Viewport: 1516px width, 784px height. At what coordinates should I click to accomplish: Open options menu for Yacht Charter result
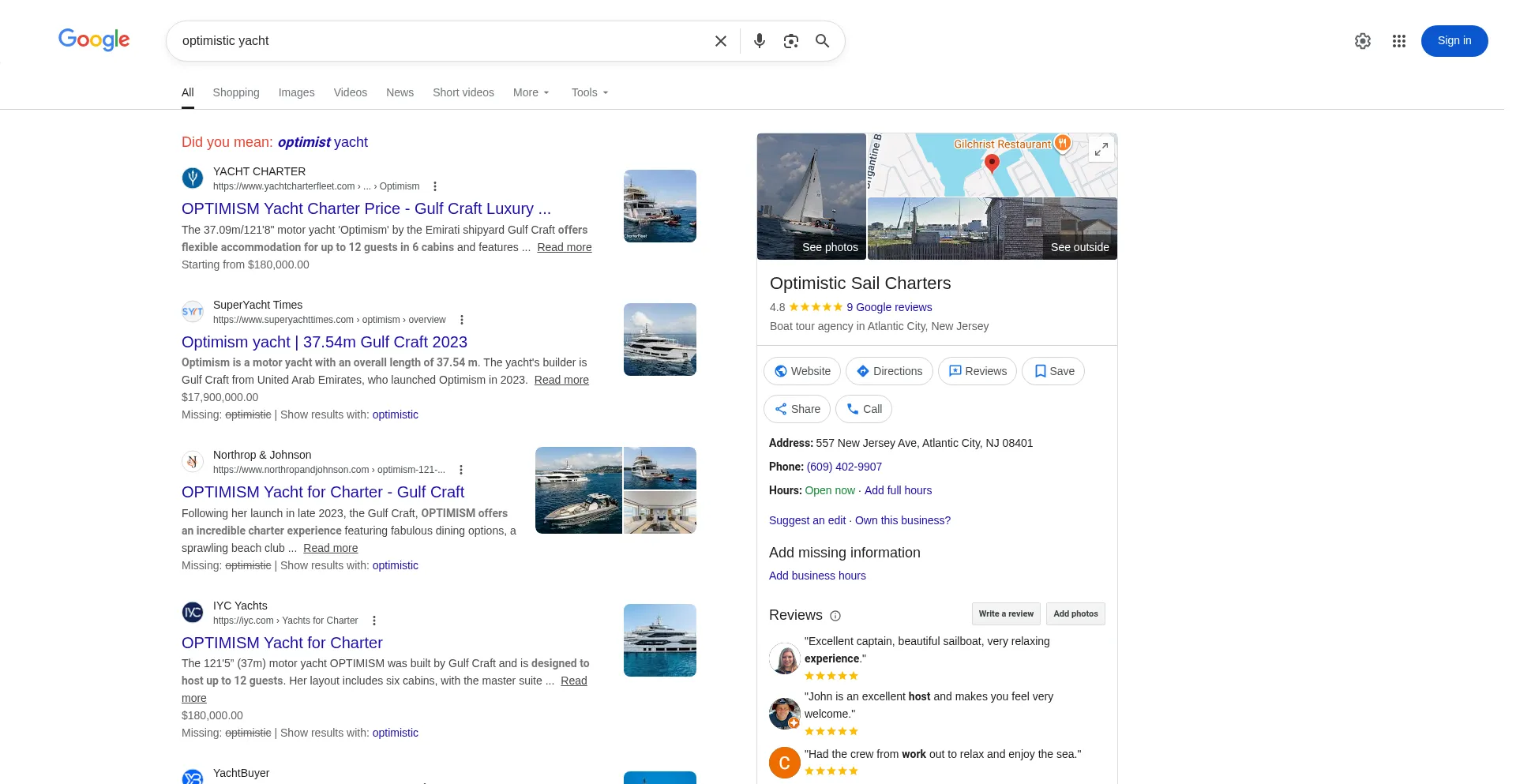point(435,186)
